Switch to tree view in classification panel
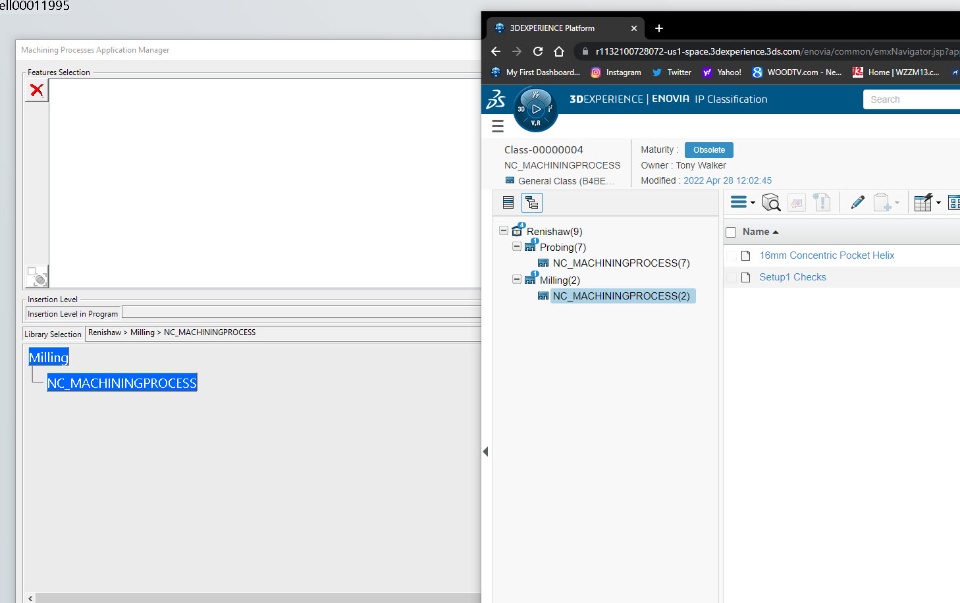 click(x=531, y=203)
